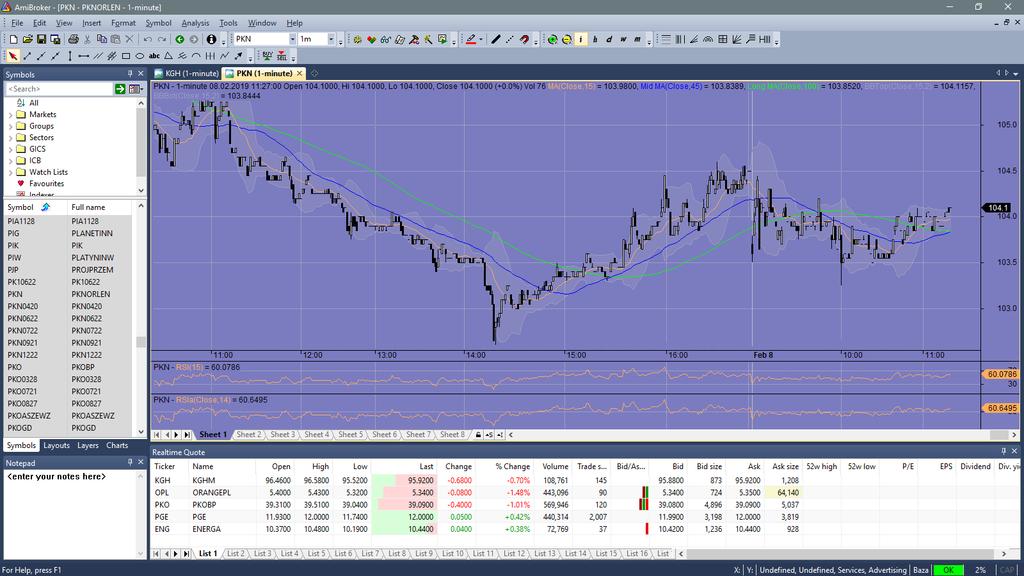Open the search options dropdown icon

[135, 89]
